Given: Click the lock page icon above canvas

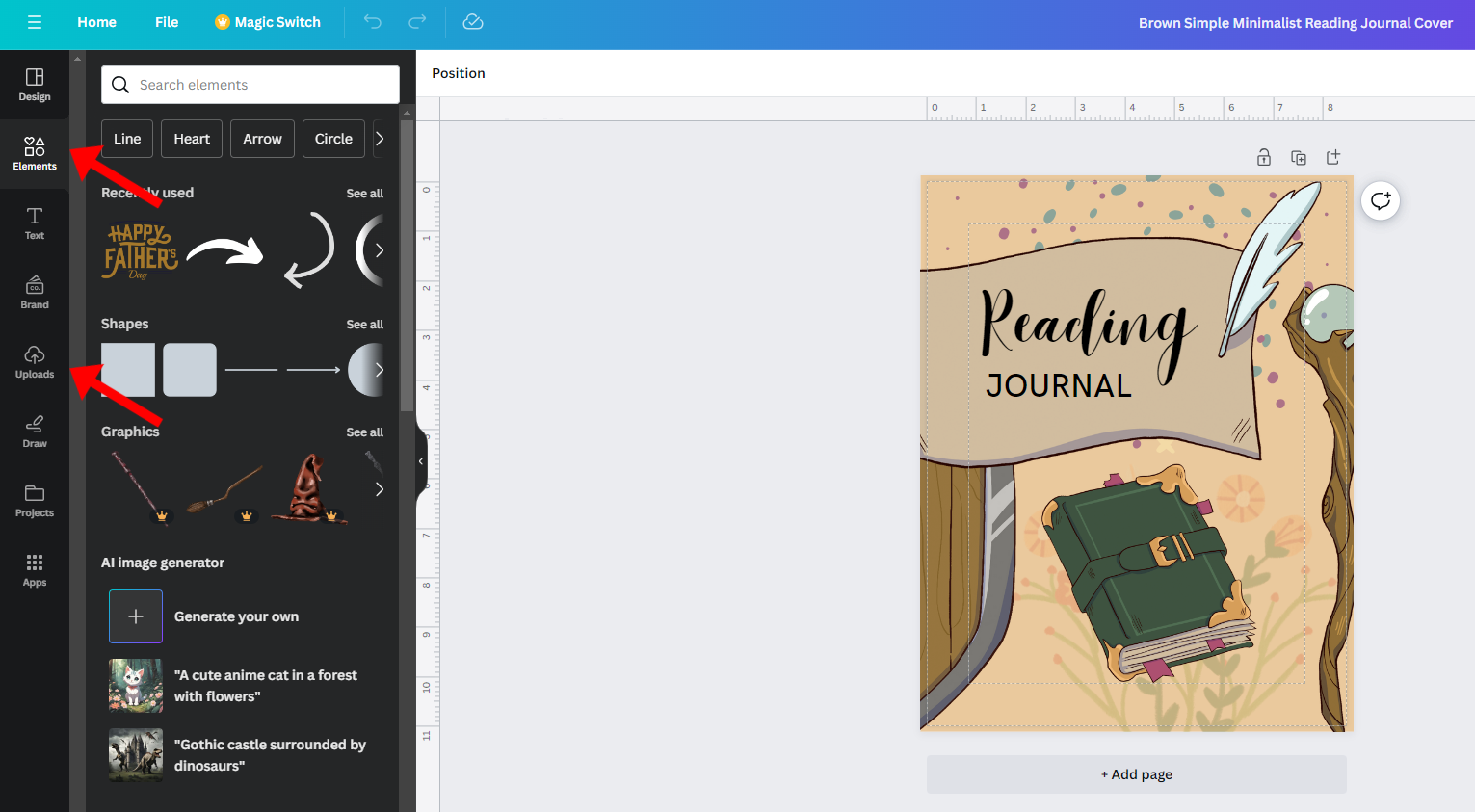Looking at the screenshot, I should tap(1264, 157).
